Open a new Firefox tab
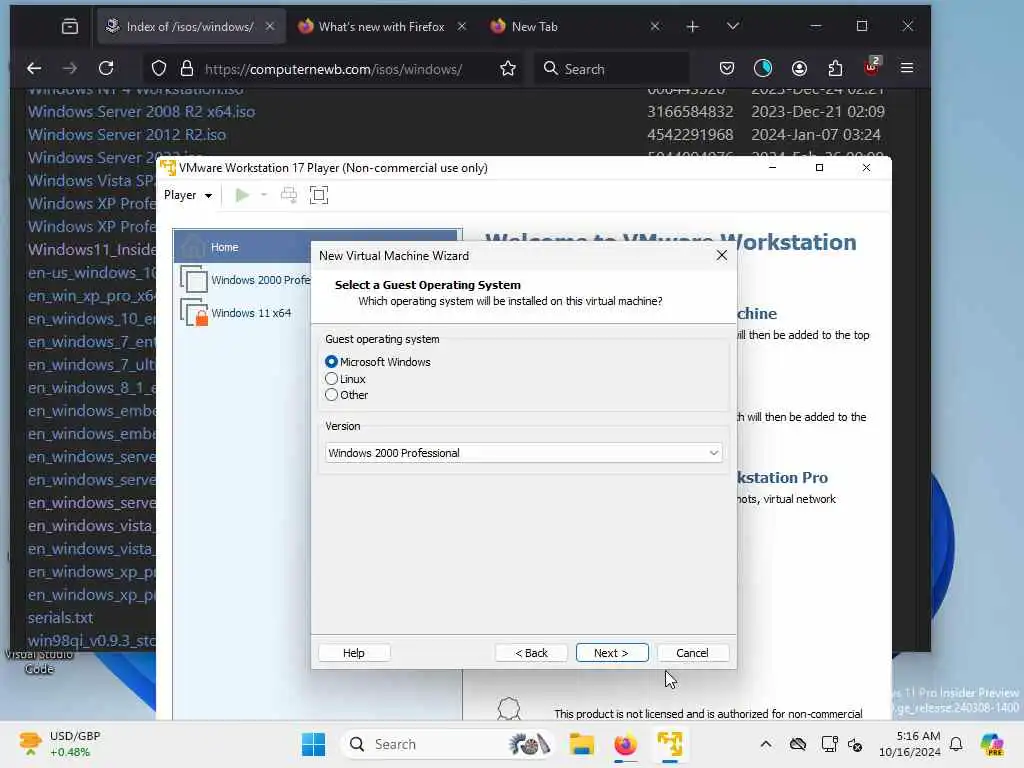Image resolution: width=1024 pixels, height=768 pixels. pyautogui.click(x=693, y=27)
